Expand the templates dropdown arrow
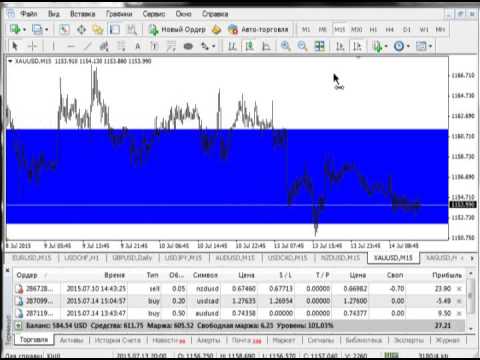 point(430,46)
